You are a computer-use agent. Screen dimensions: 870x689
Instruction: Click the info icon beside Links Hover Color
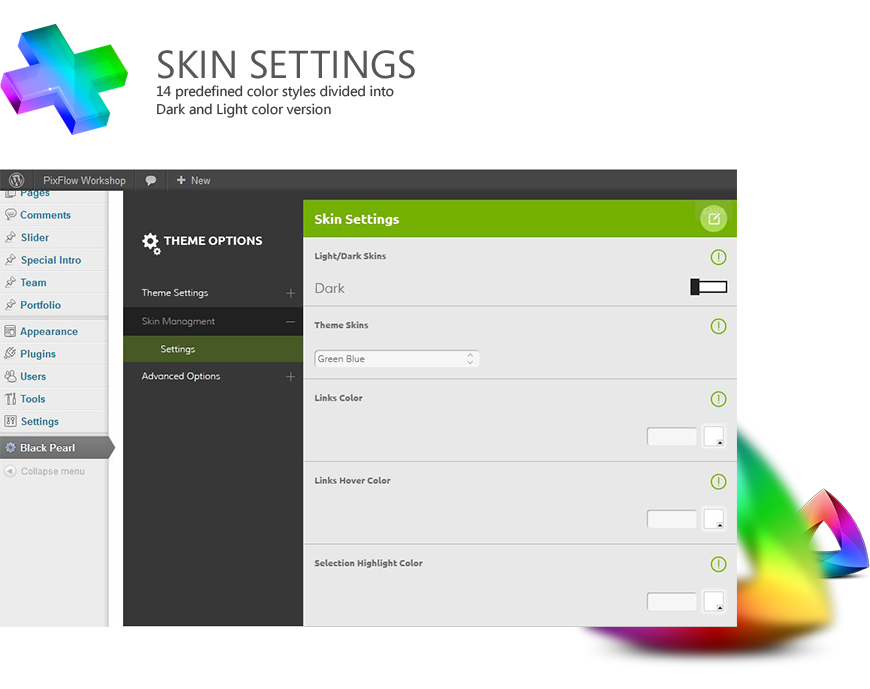pos(718,482)
